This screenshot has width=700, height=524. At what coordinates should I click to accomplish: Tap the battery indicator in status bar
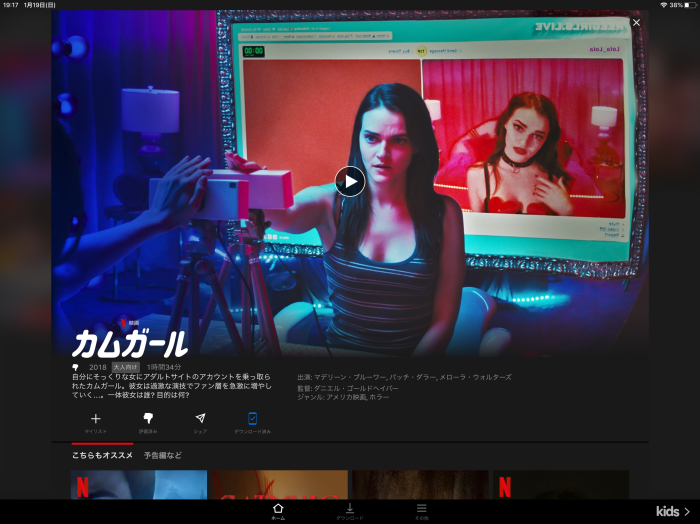coord(691,5)
